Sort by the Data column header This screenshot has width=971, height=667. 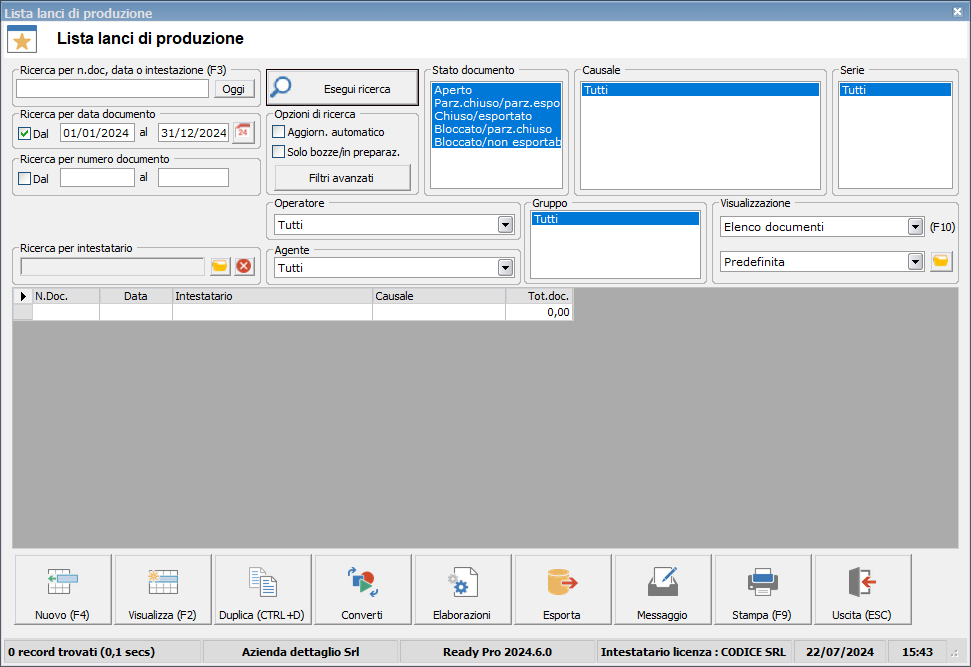click(x=136, y=296)
